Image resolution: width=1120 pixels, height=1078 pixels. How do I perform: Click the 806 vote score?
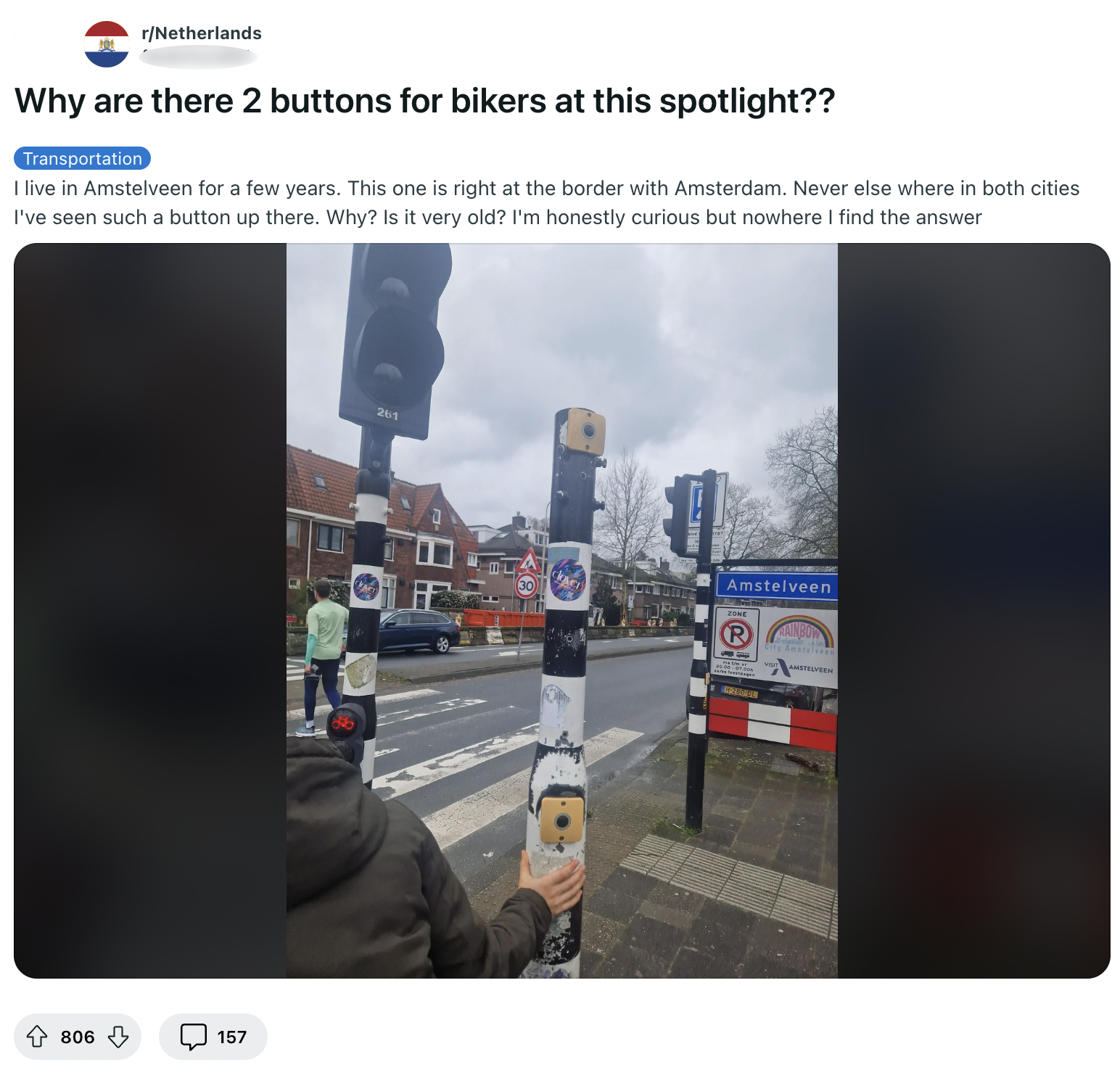pos(78,1037)
